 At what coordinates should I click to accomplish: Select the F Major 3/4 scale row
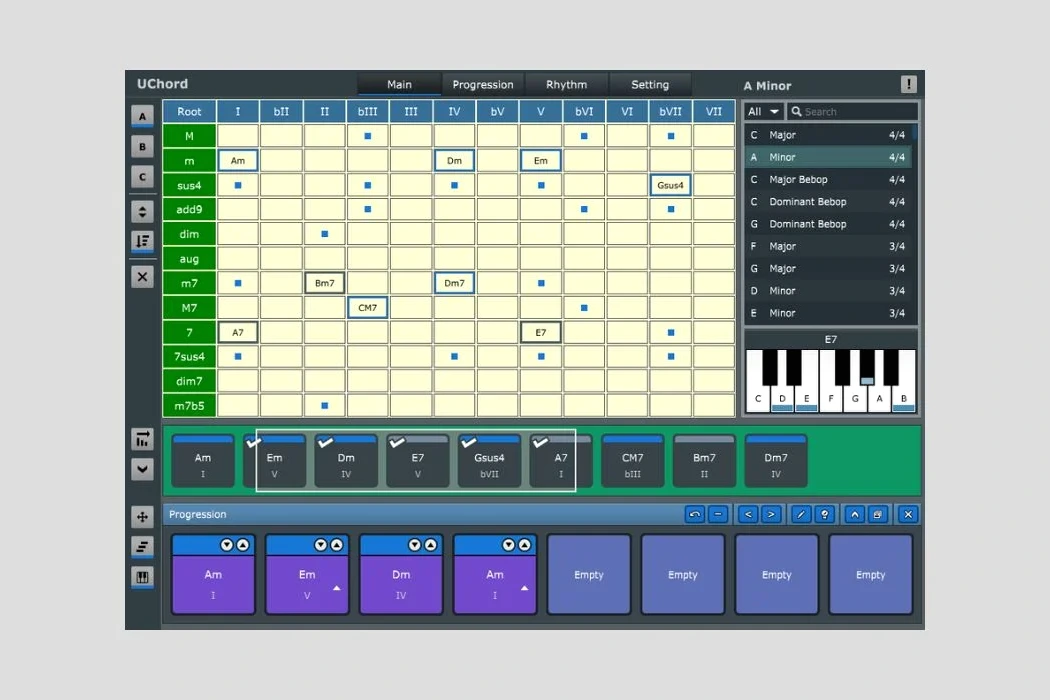[x=828, y=246]
